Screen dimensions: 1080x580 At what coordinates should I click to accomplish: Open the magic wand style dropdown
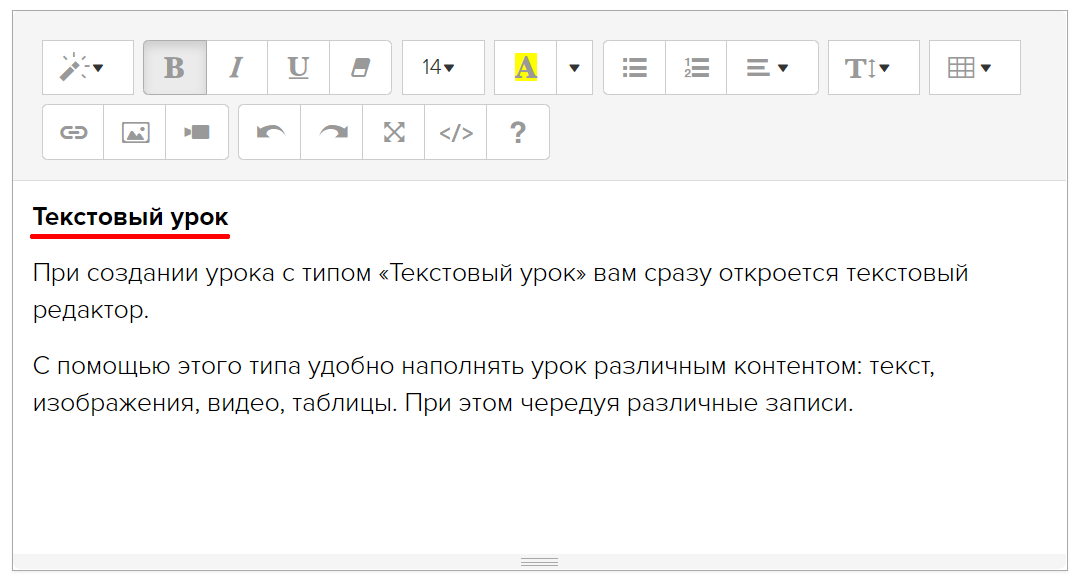[x=87, y=68]
